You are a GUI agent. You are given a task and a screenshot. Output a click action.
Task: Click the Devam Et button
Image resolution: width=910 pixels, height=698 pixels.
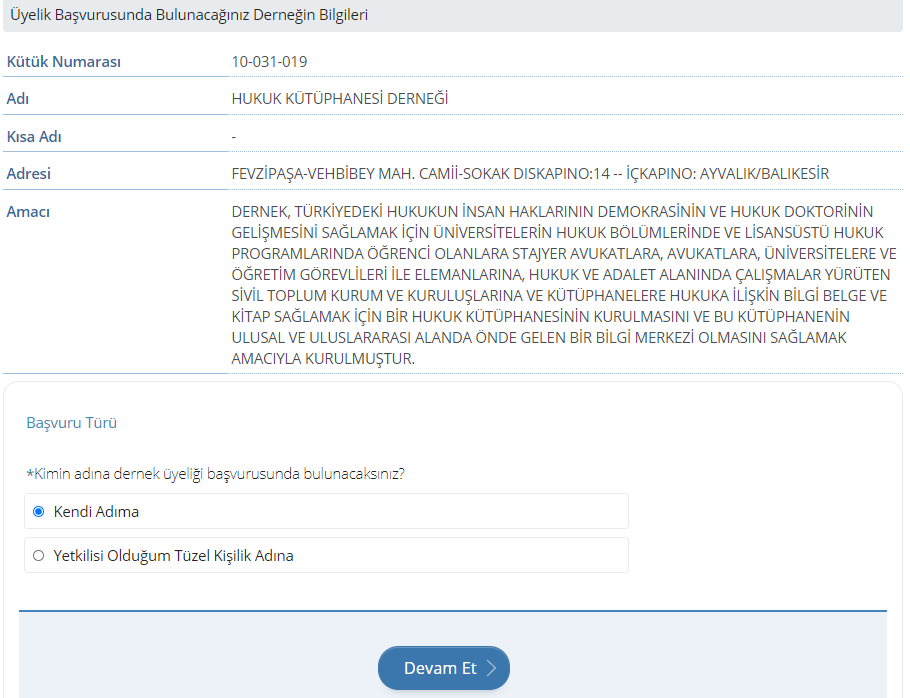(443, 668)
